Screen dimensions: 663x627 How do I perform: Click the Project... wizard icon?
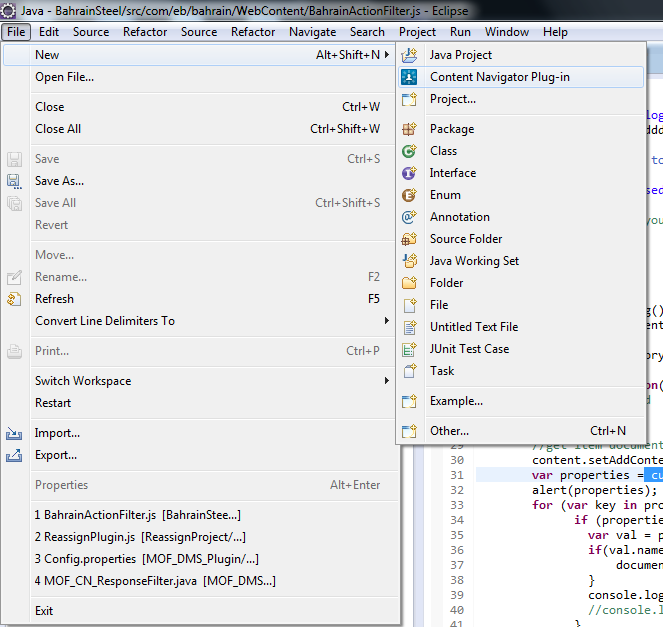pyautogui.click(x=409, y=99)
